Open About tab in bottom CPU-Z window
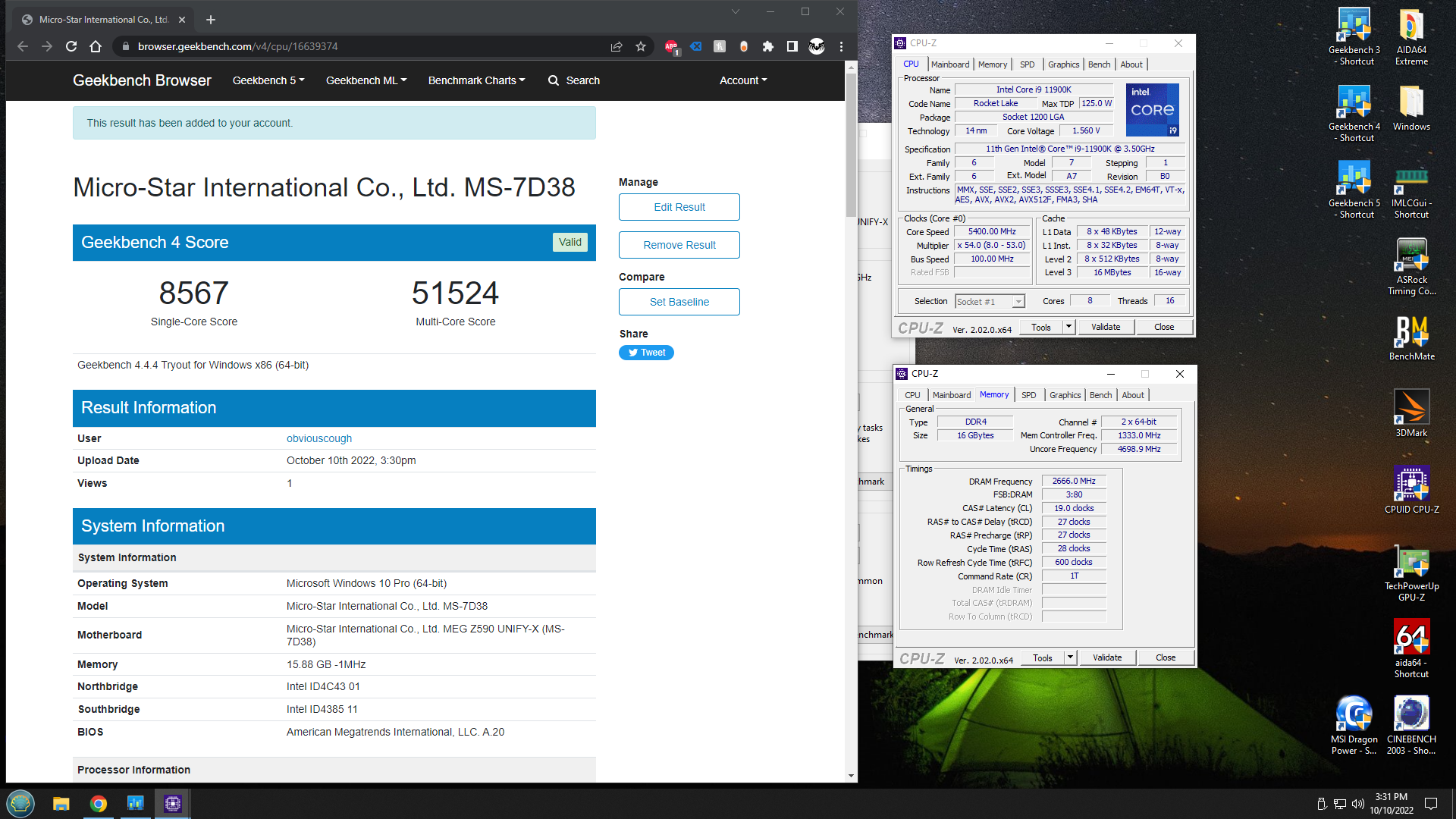1456x819 pixels. (1133, 395)
